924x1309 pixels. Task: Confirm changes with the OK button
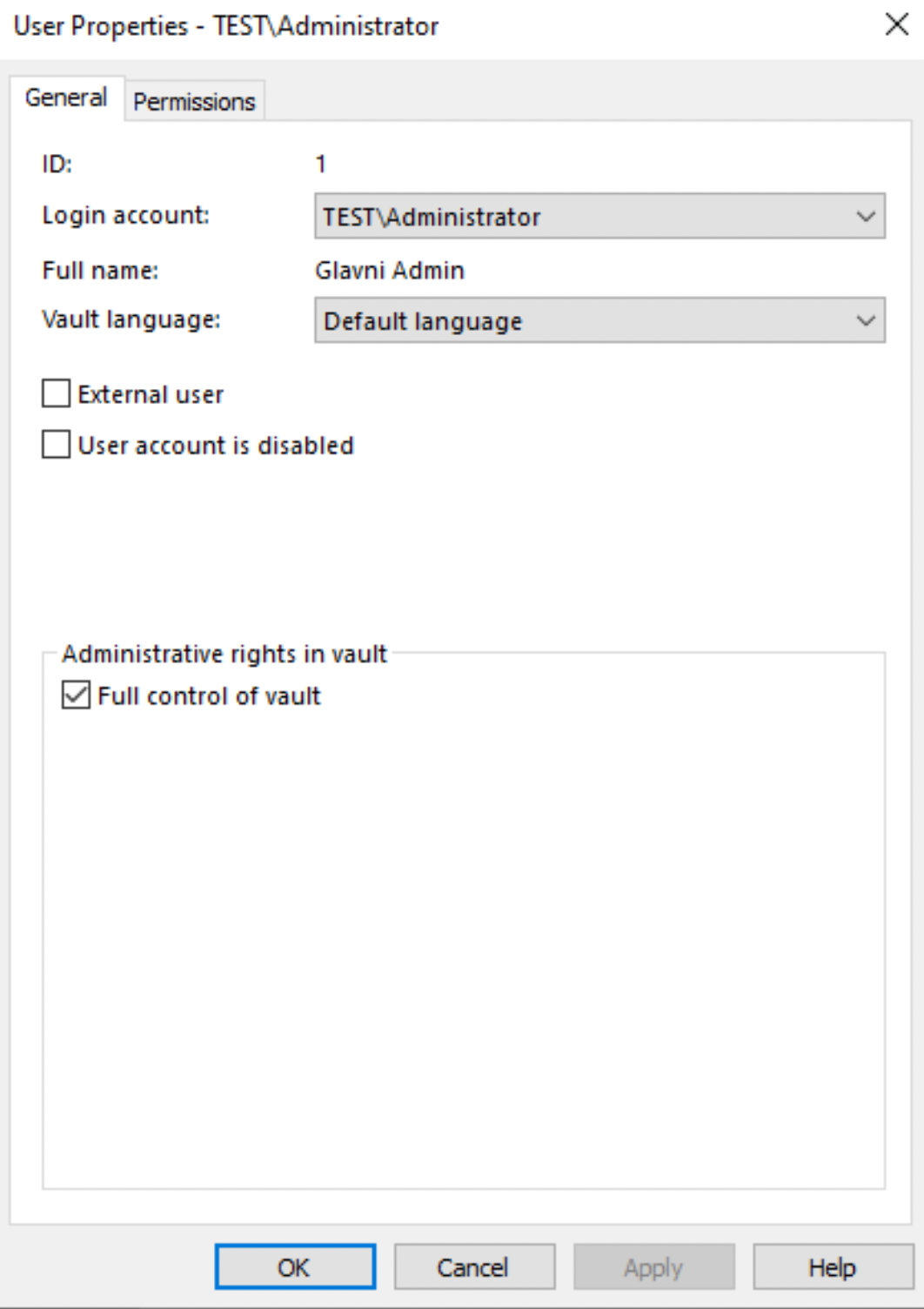[295, 1267]
